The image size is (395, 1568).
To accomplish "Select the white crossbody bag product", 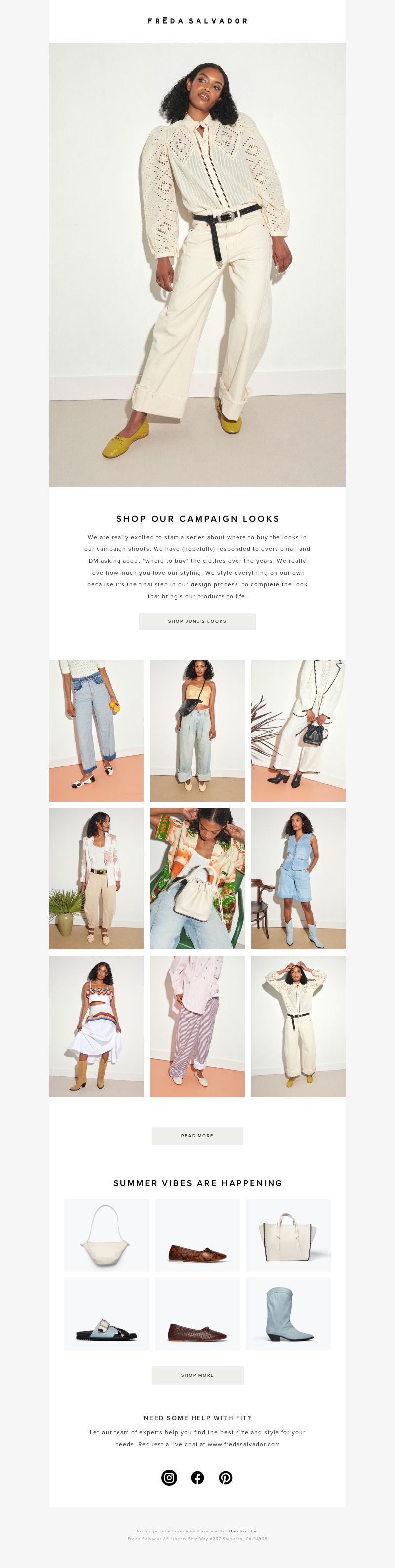I will [x=107, y=1235].
